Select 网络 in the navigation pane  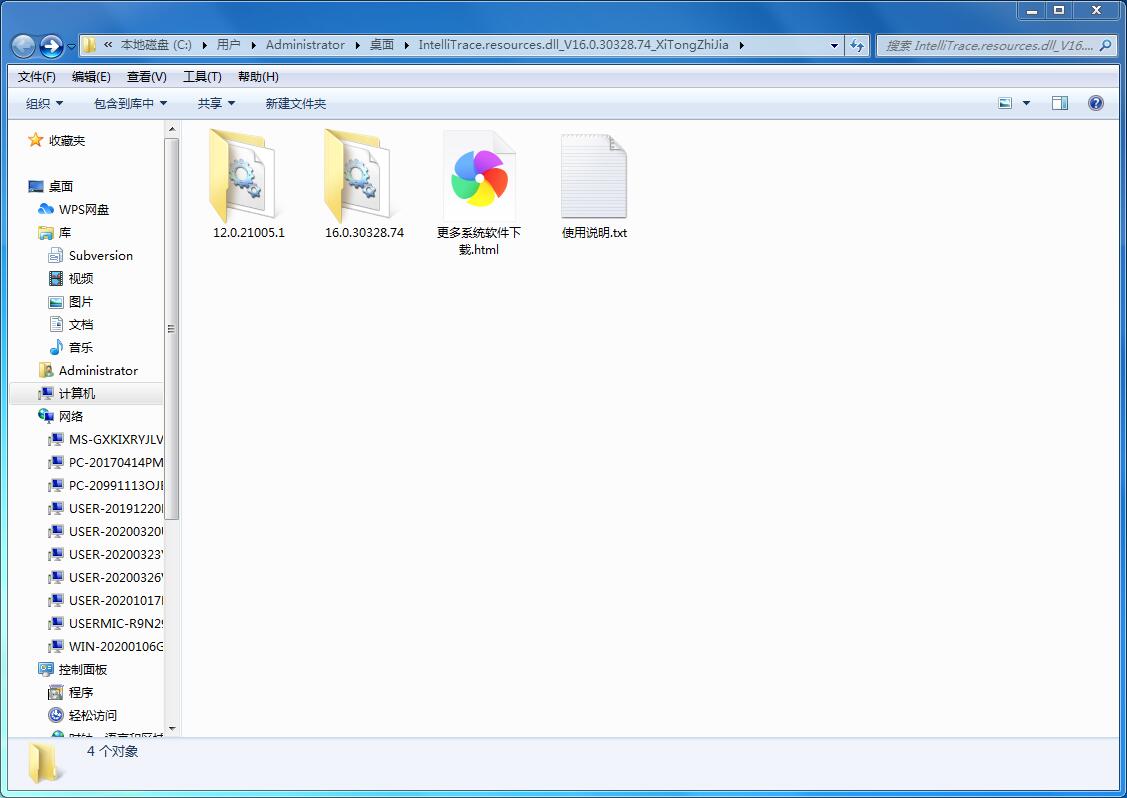click(70, 416)
